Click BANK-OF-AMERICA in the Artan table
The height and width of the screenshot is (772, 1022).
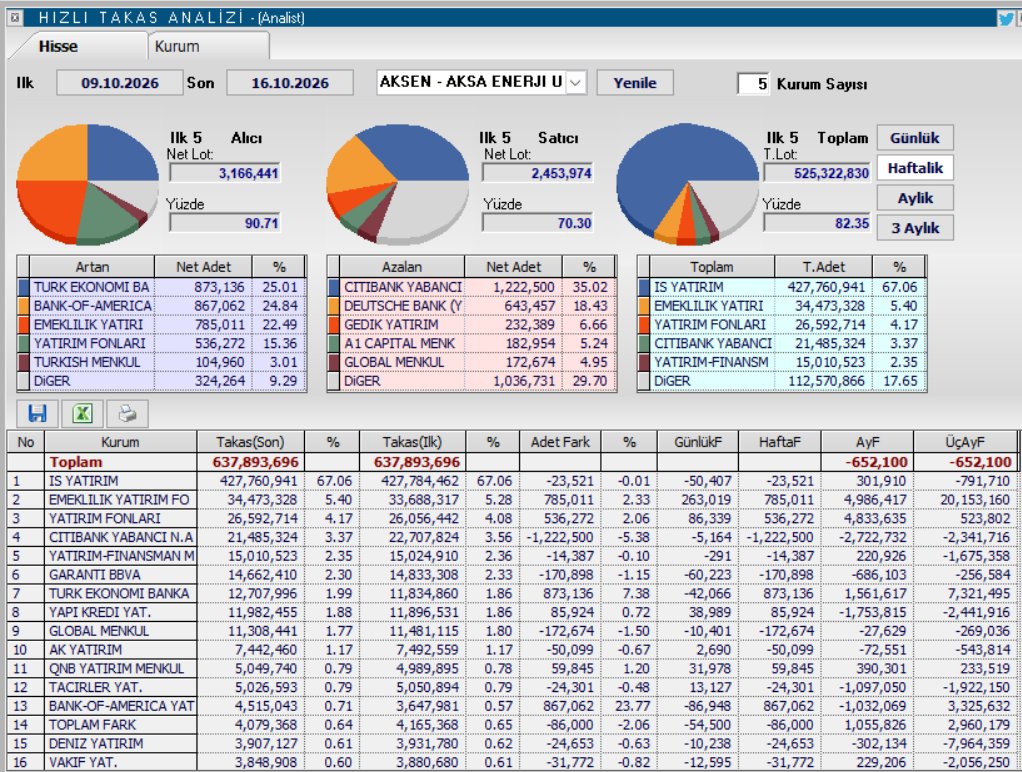[92, 306]
